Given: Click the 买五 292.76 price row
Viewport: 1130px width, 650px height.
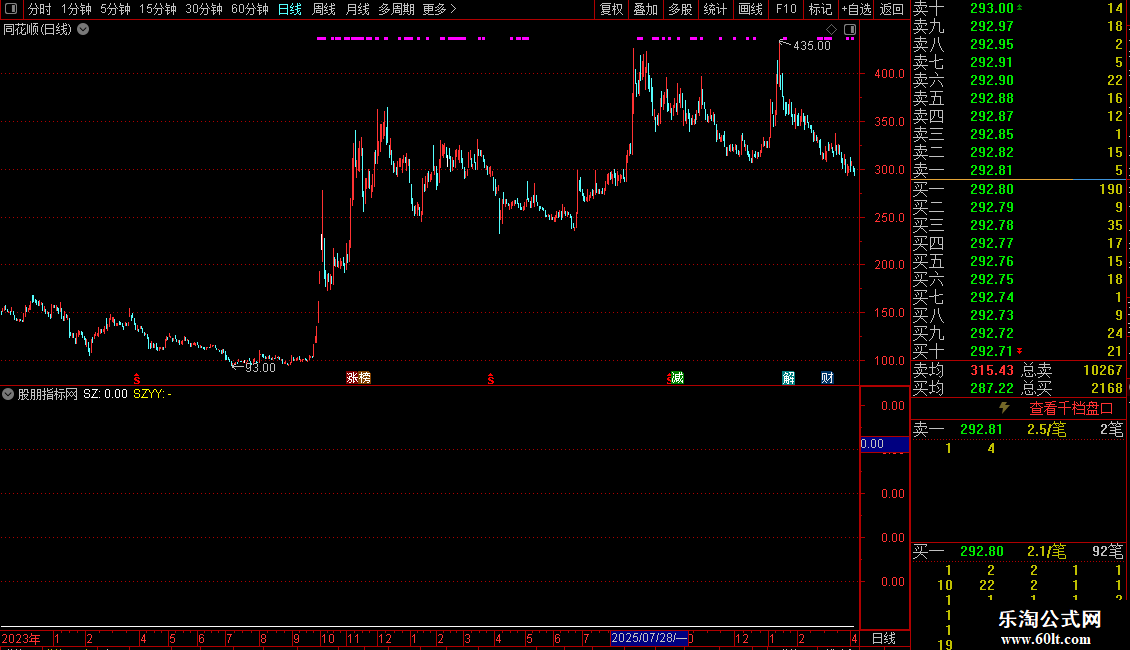Looking at the screenshot, I should pos(1018,261).
